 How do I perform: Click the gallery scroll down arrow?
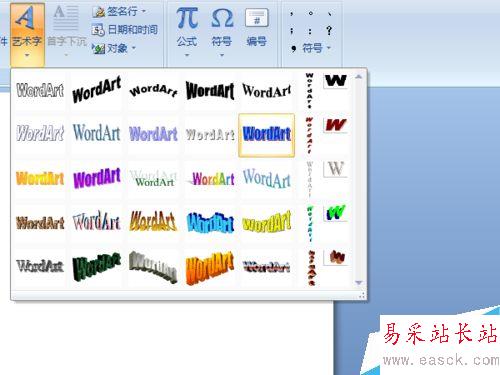pyautogui.click(x=359, y=283)
